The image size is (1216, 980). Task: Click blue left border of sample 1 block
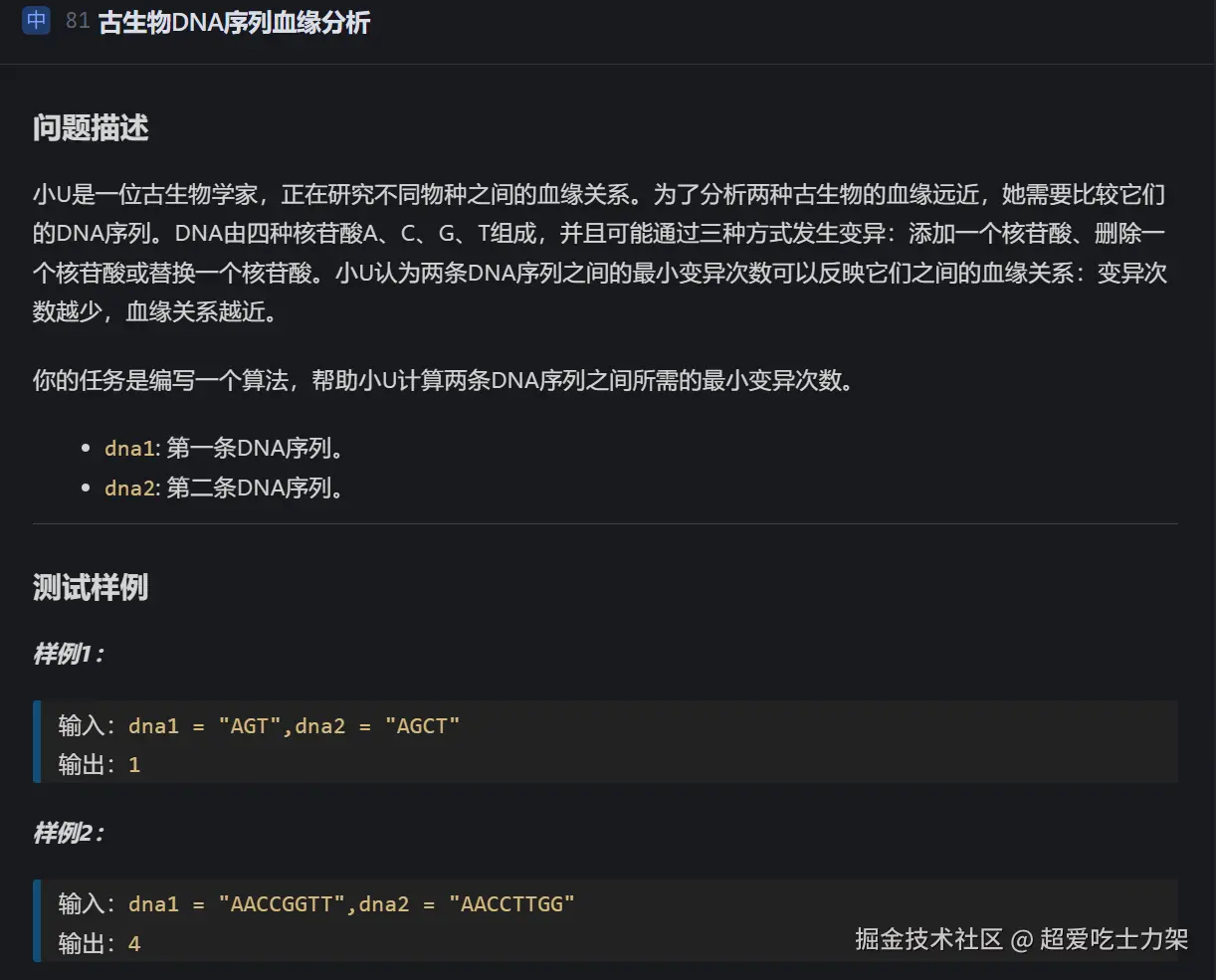point(37,741)
